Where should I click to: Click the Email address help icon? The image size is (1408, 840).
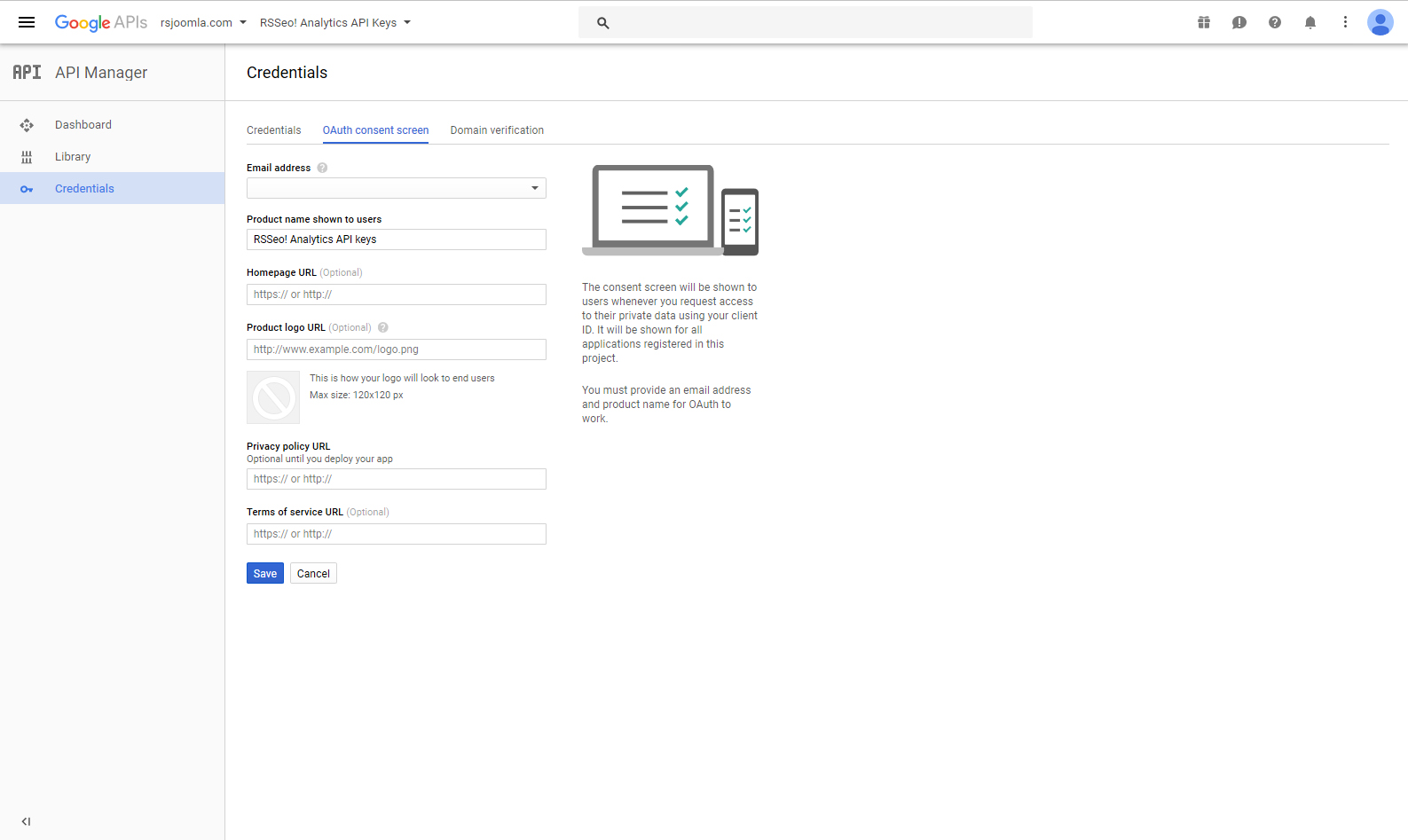[x=322, y=168]
